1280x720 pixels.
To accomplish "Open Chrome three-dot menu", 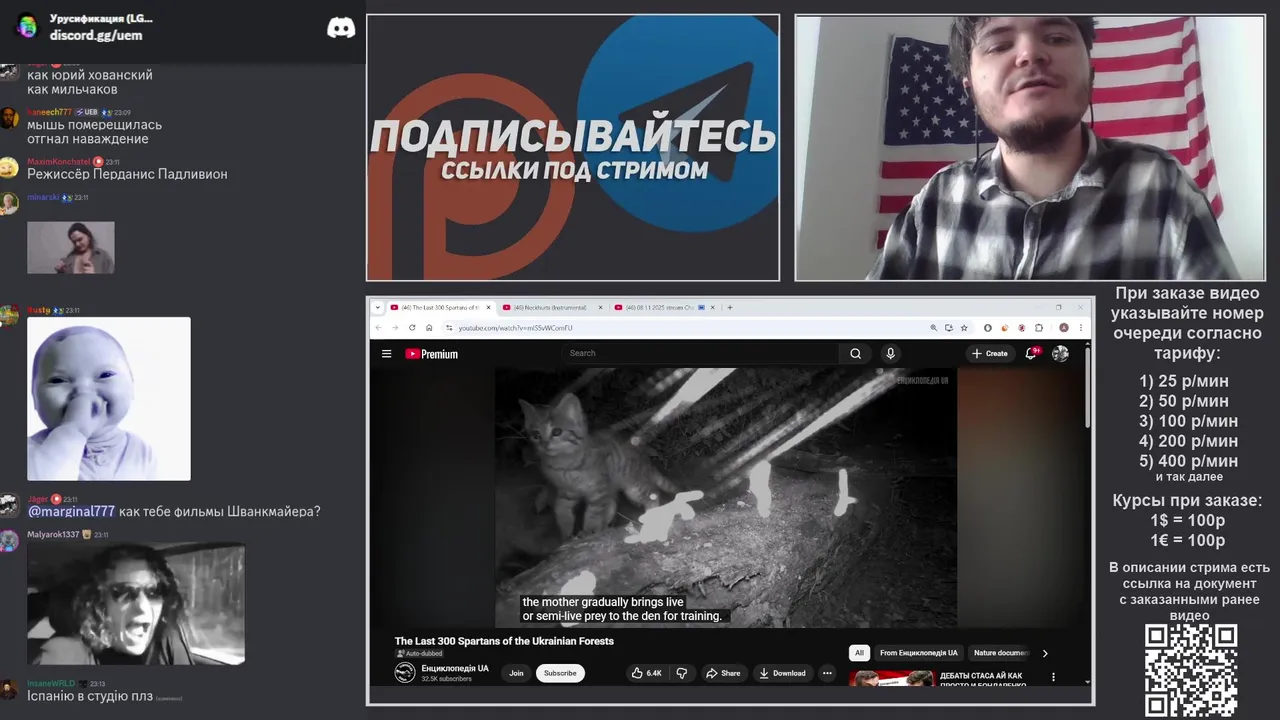I will pyautogui.click(x=1082, y=327).
